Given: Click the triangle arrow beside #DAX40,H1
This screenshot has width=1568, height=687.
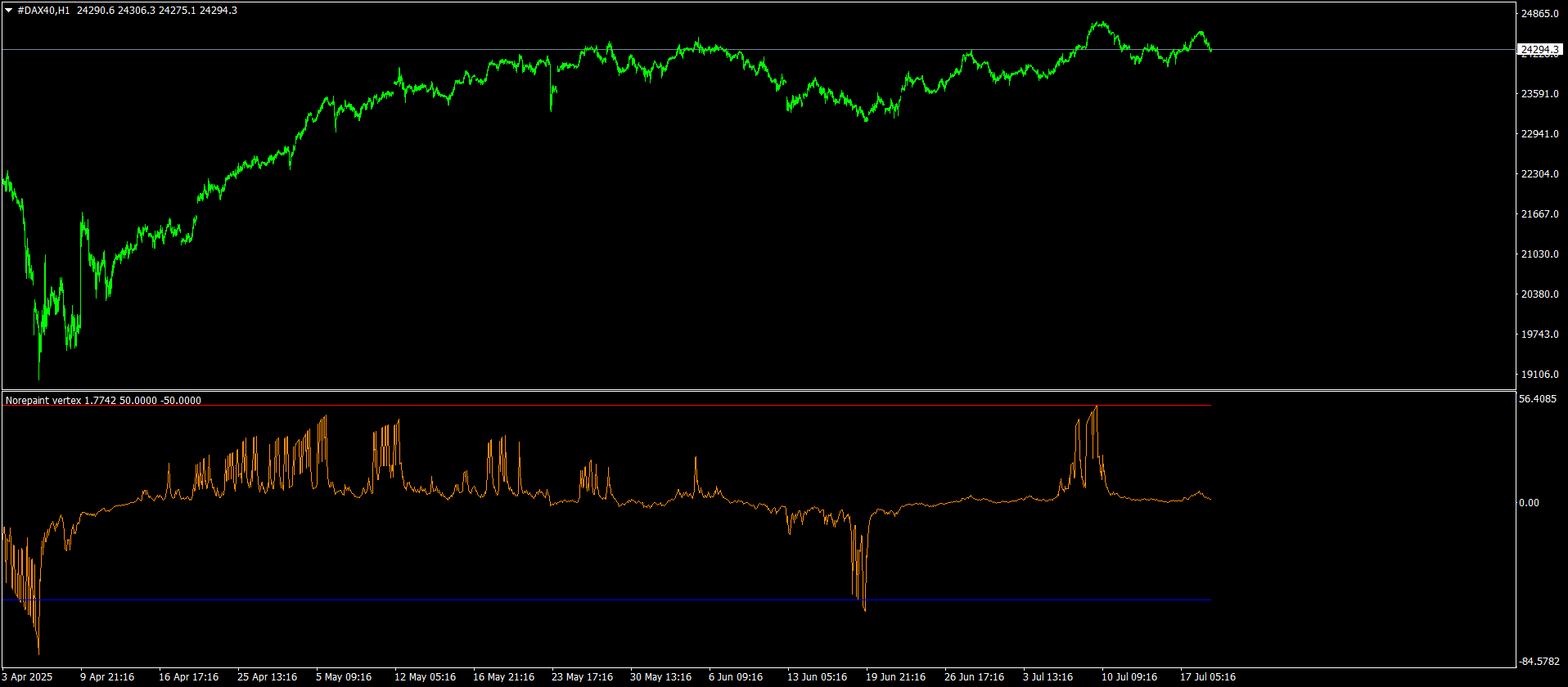Looking at the screenshot, I should click(x=8, y=11).
